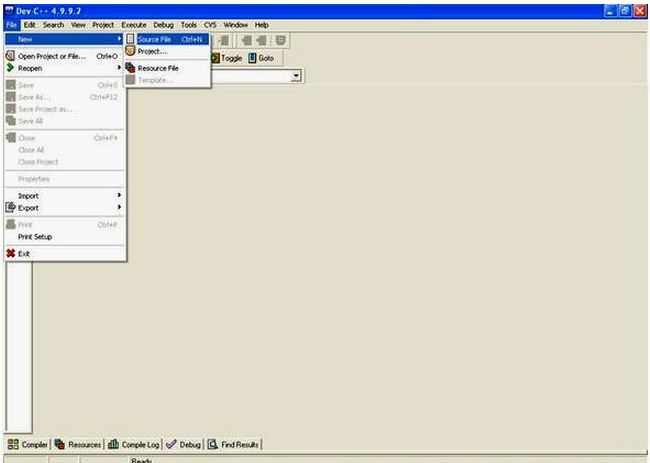Click the red X Exit icon

(11, 253)
